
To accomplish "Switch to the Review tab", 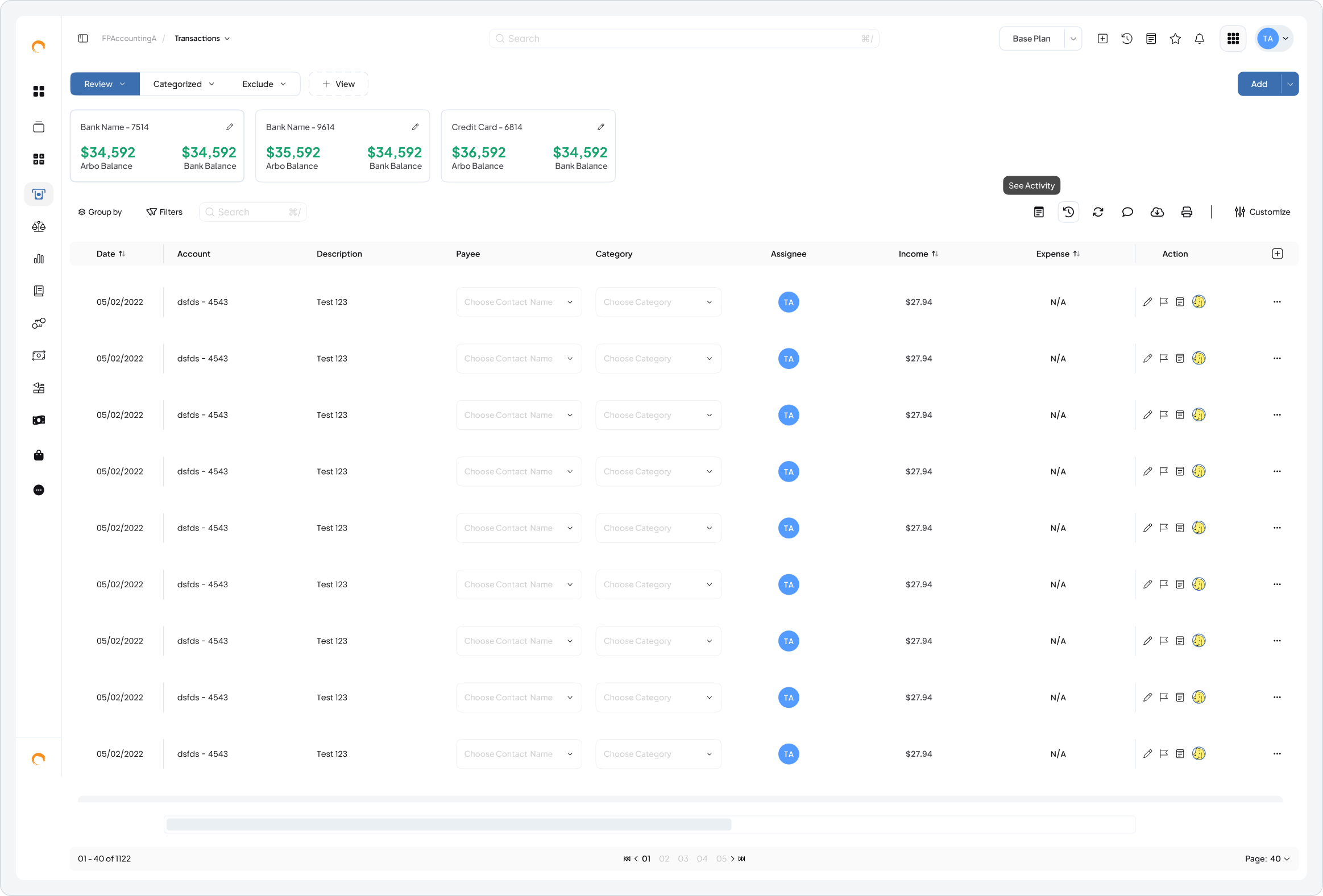I will tap(105, 84).
